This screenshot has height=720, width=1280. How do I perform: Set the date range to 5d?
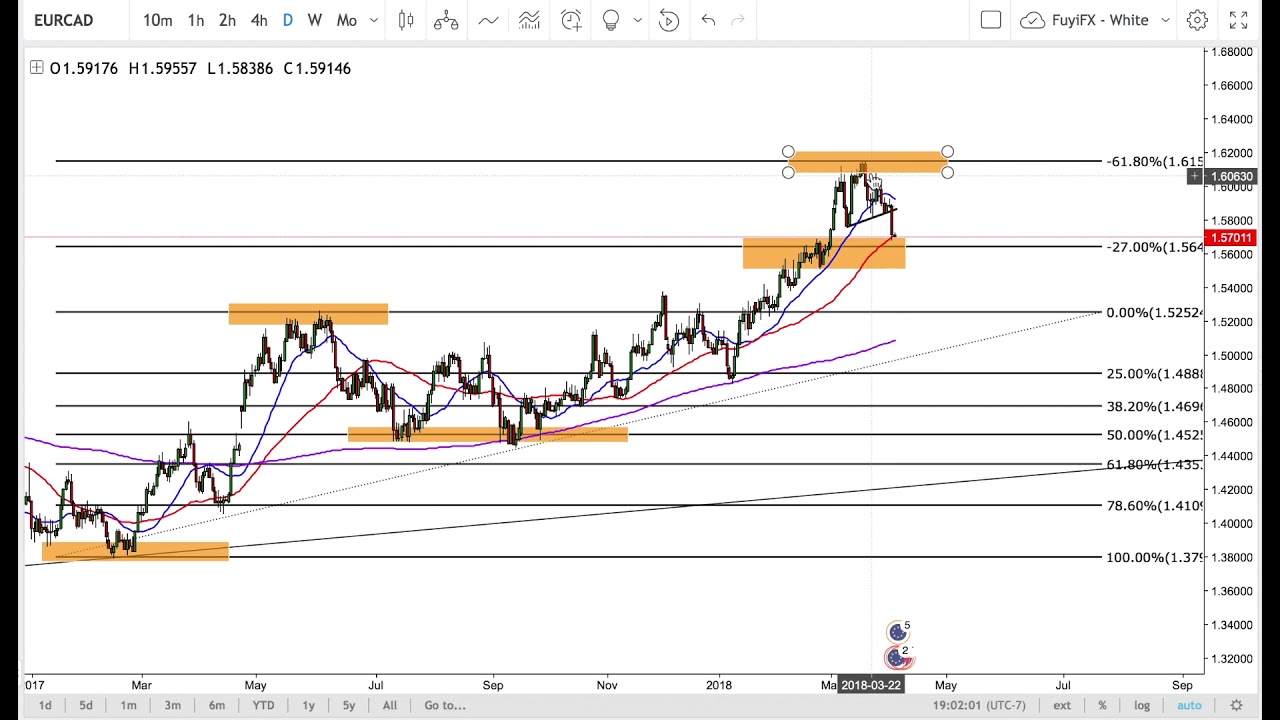pos(86,705)
